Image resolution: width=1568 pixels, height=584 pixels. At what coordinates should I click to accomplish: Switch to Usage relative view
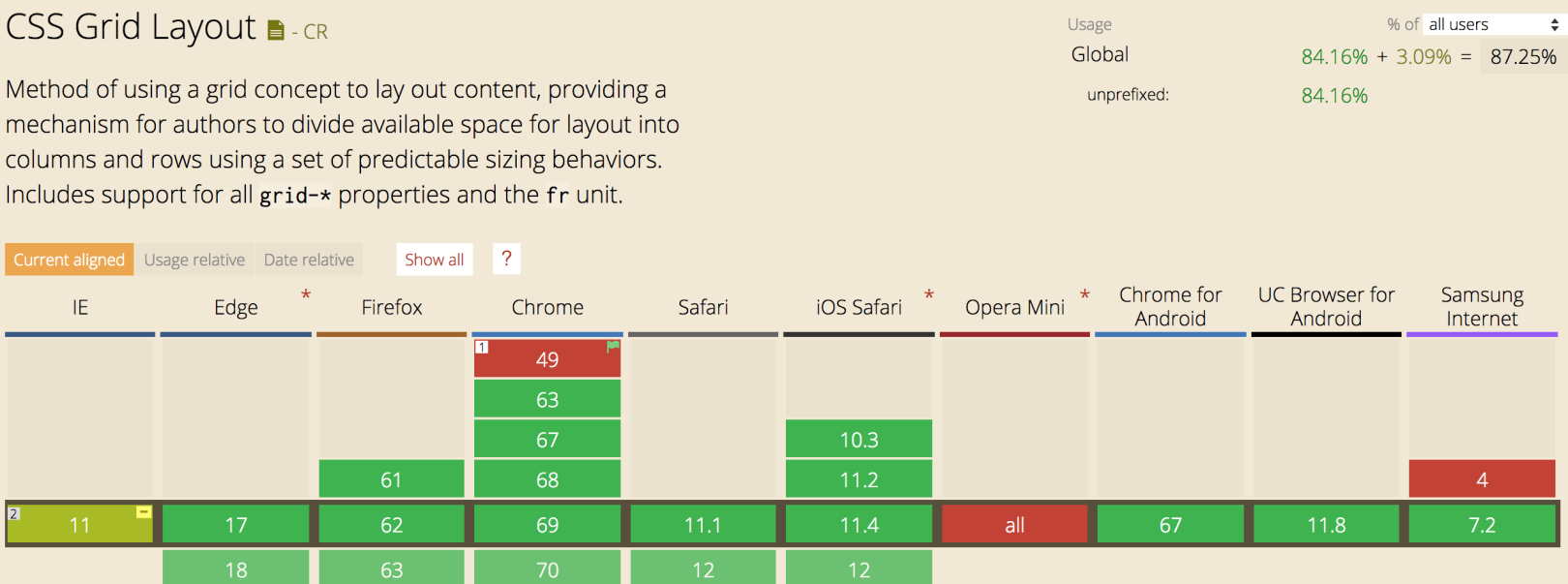click(195, 260)
